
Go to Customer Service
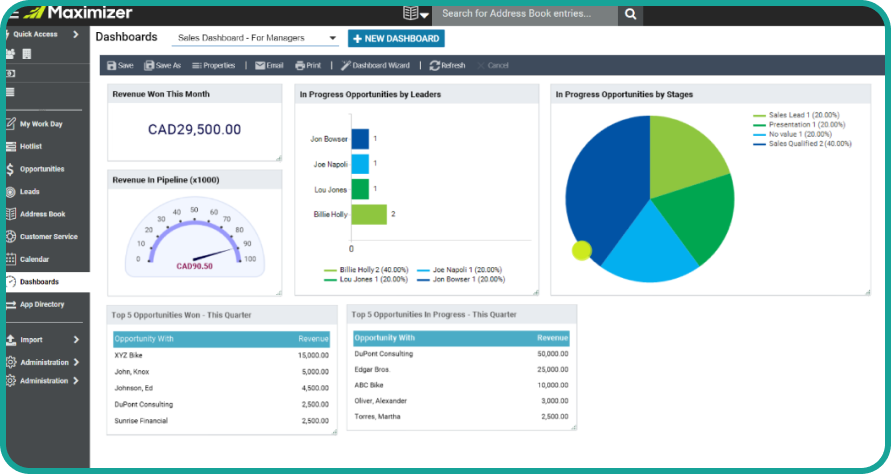click(x=48, y=236)
